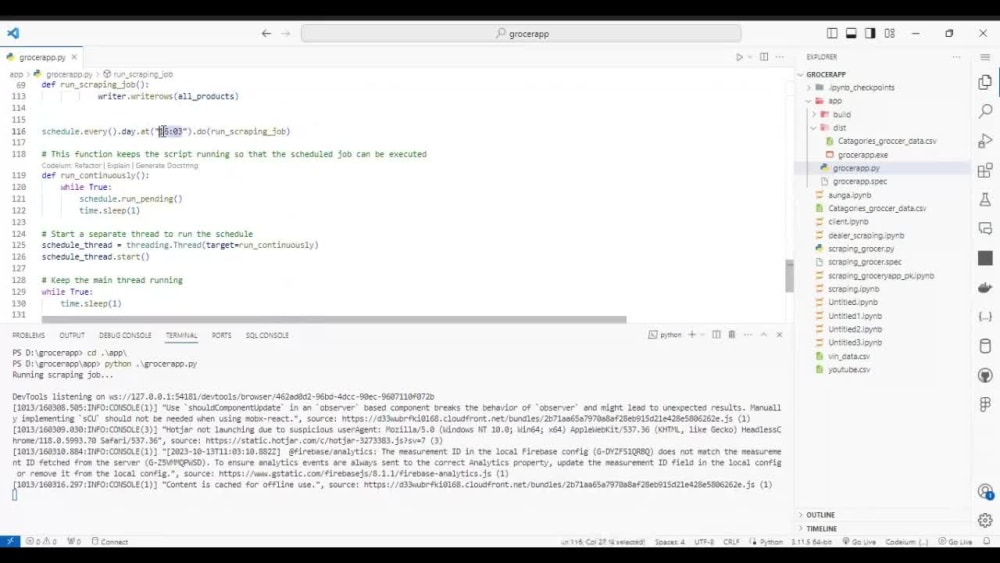Click the editor horizontal scrollbar
The width and height of the screenshot is (1000, 563).
point(334,319)
